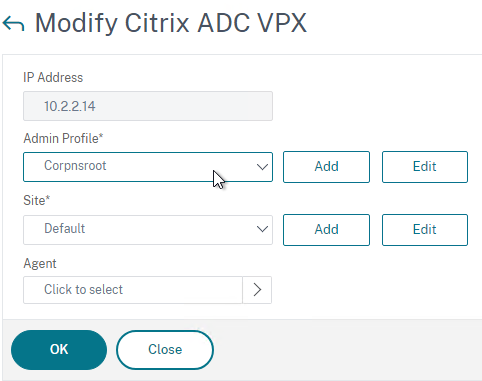Edit the selected Admin Profile

point(425,167)
